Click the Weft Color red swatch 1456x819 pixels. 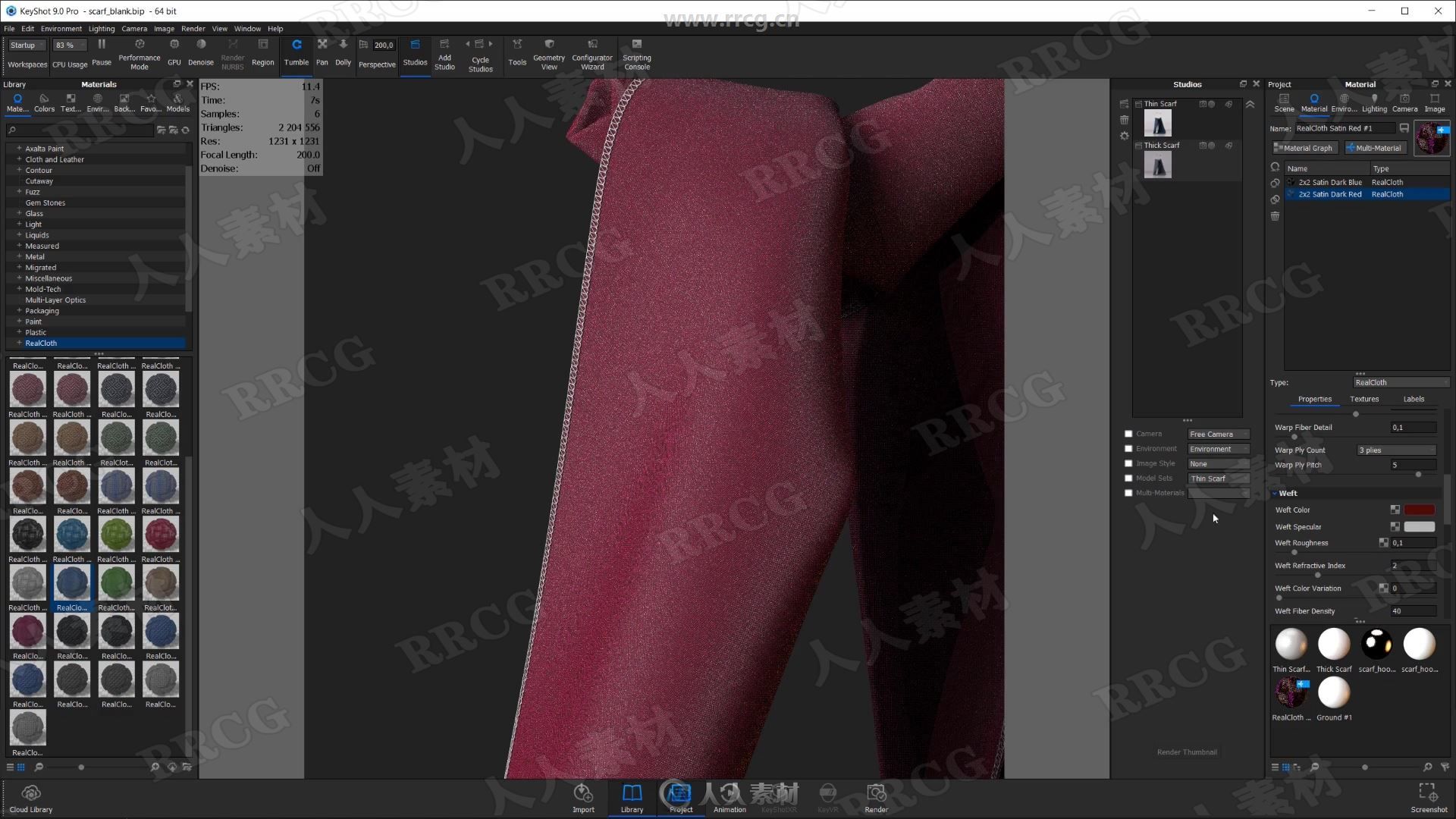1422,509
